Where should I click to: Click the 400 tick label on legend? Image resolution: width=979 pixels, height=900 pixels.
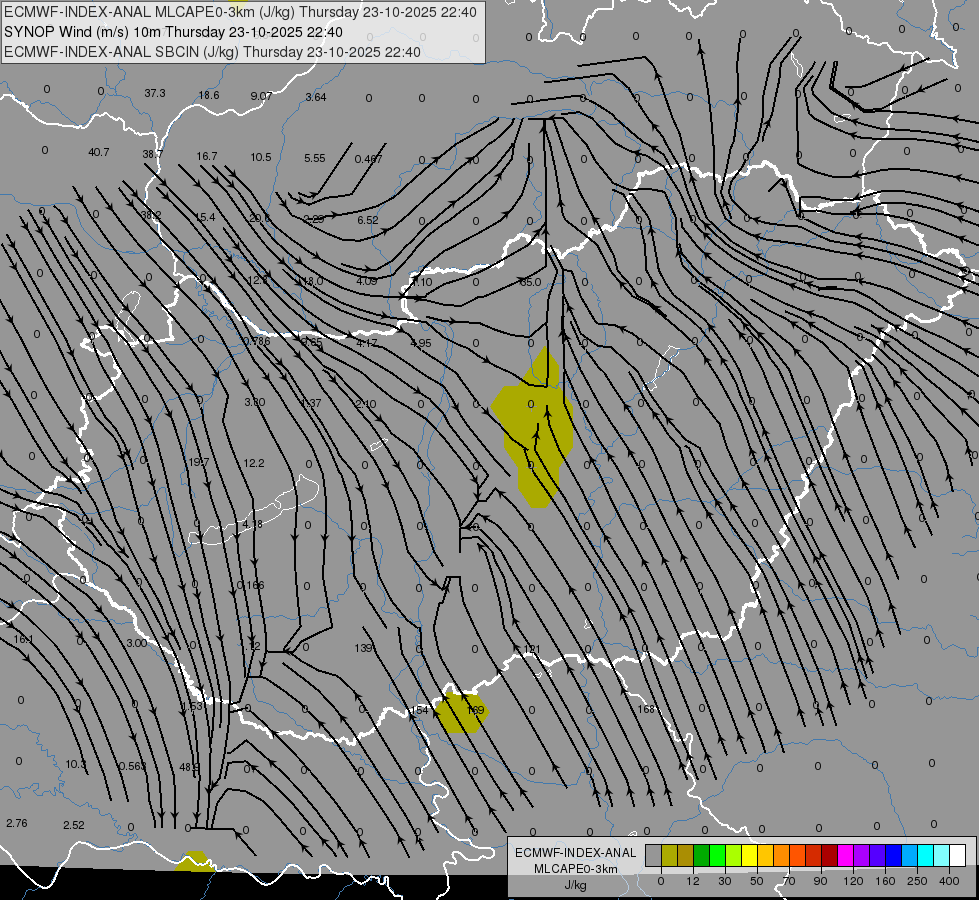[x=949, y=881]
